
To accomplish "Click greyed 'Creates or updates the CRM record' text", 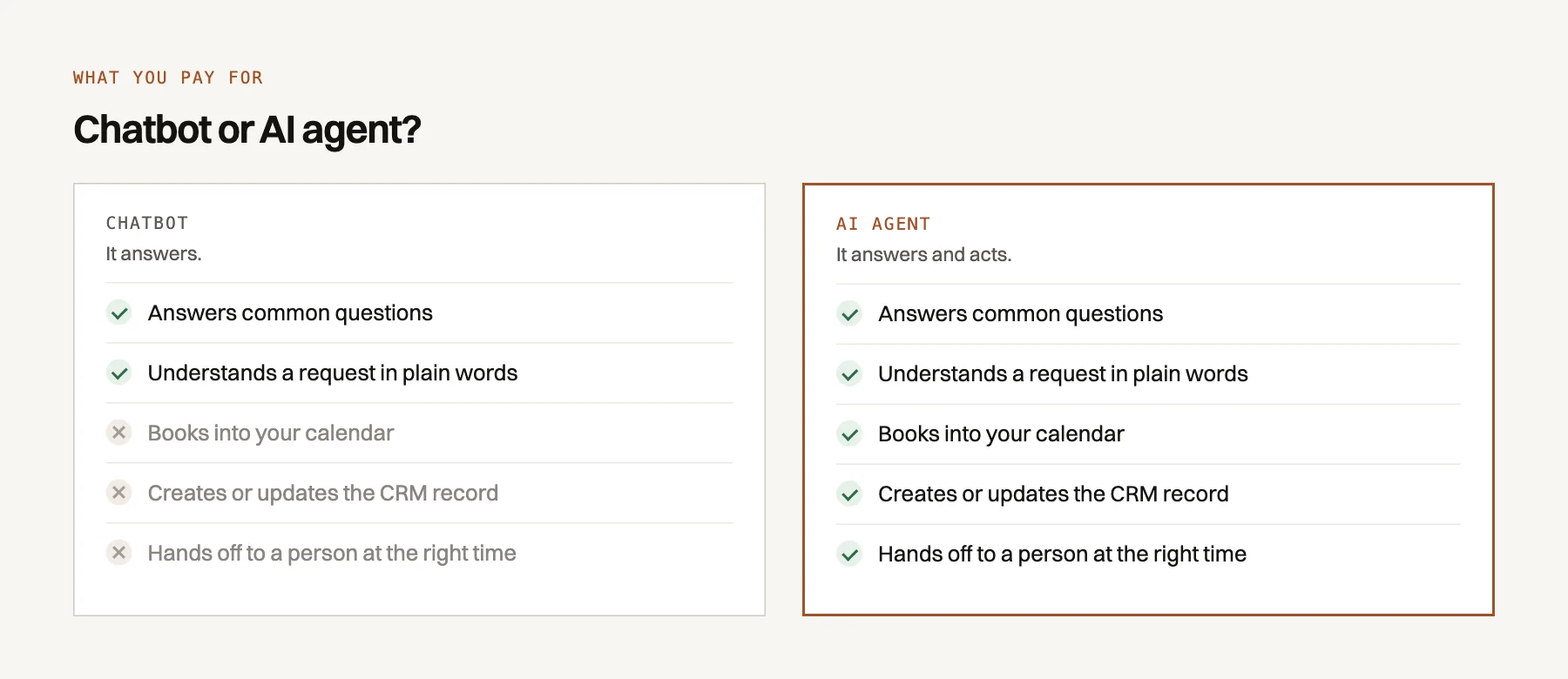I will [x=323, y=493].
